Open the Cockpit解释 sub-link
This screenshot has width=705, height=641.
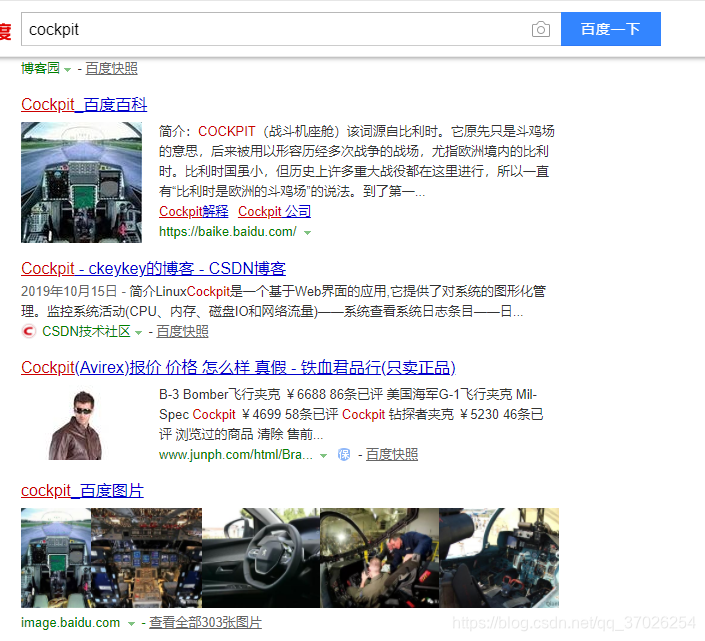pyautogui.click(x=194, y=211)
